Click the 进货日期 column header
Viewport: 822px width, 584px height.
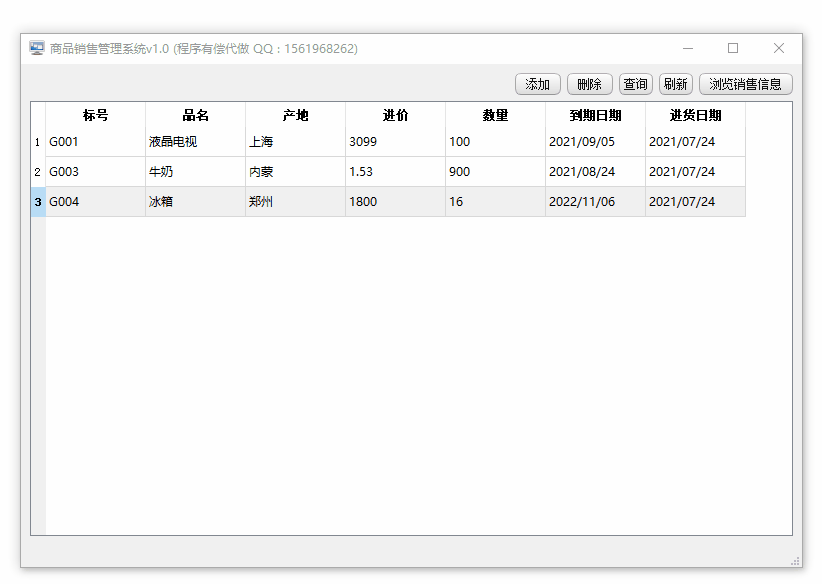[x=696, y=115]
